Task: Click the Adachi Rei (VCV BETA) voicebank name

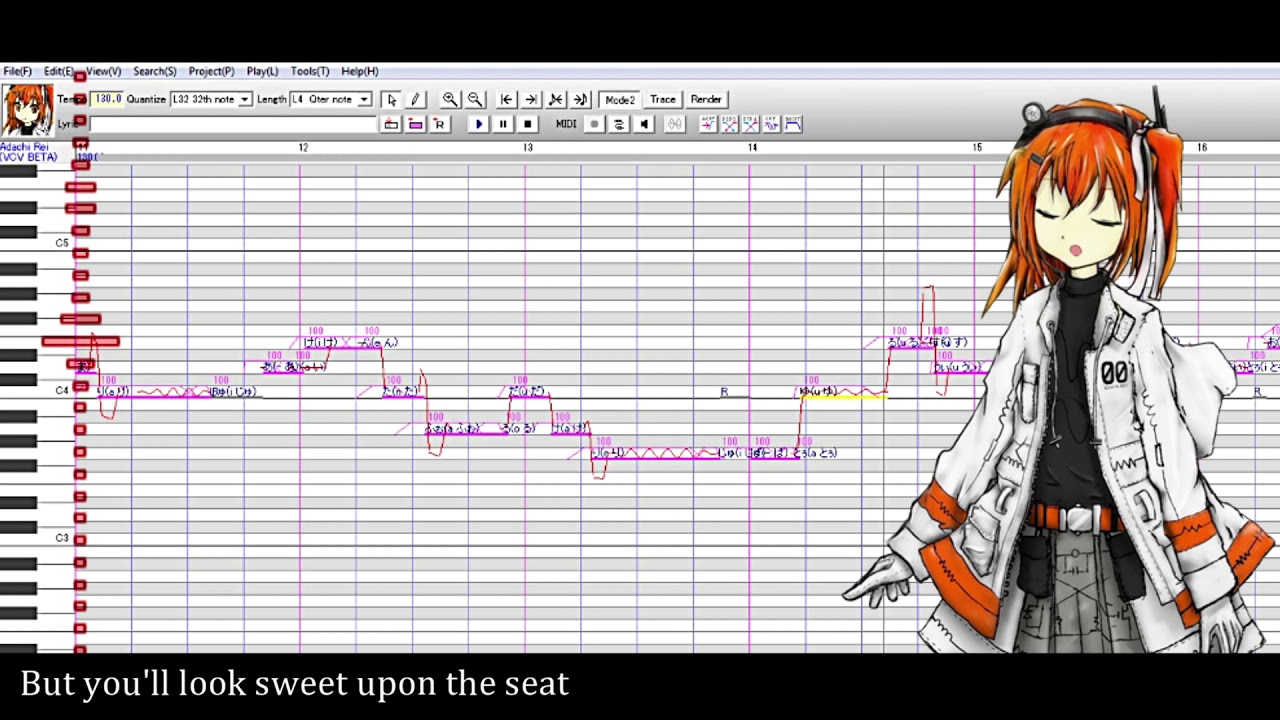Action: pyautogui.click(x=28, y=152)
